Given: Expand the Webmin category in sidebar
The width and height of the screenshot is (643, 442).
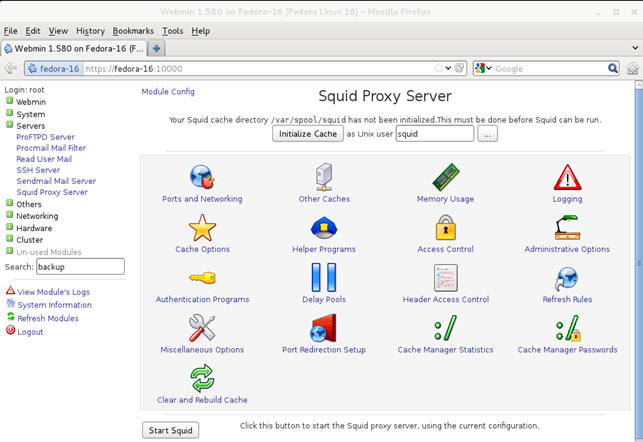Looking at the screenshot, I should [x=9, y=101].
